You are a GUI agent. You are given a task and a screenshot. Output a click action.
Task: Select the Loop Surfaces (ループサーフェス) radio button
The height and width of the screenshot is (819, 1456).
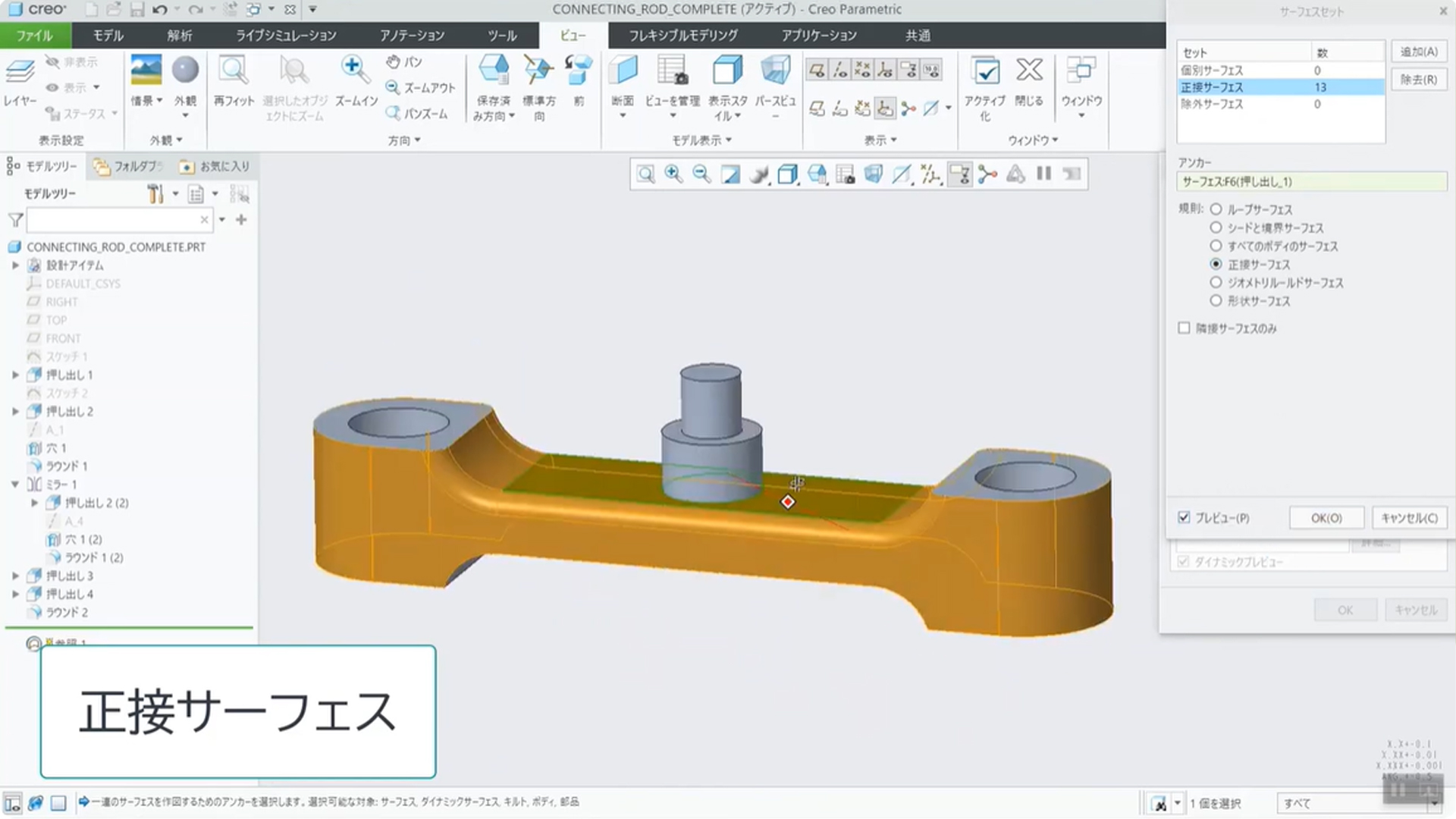point(1216,209)
